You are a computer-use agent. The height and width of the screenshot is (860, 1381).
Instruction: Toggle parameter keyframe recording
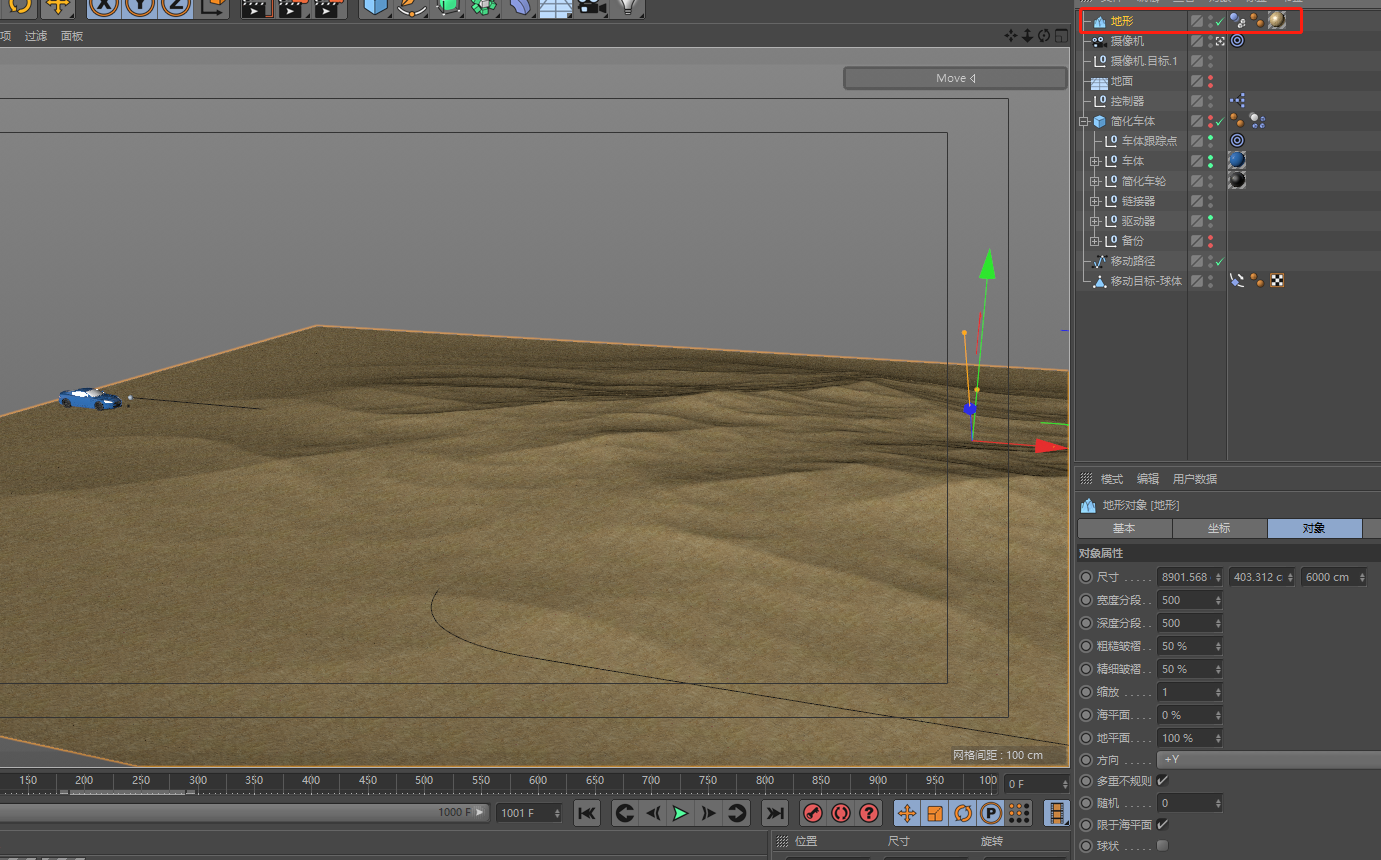tap(991, 813)
